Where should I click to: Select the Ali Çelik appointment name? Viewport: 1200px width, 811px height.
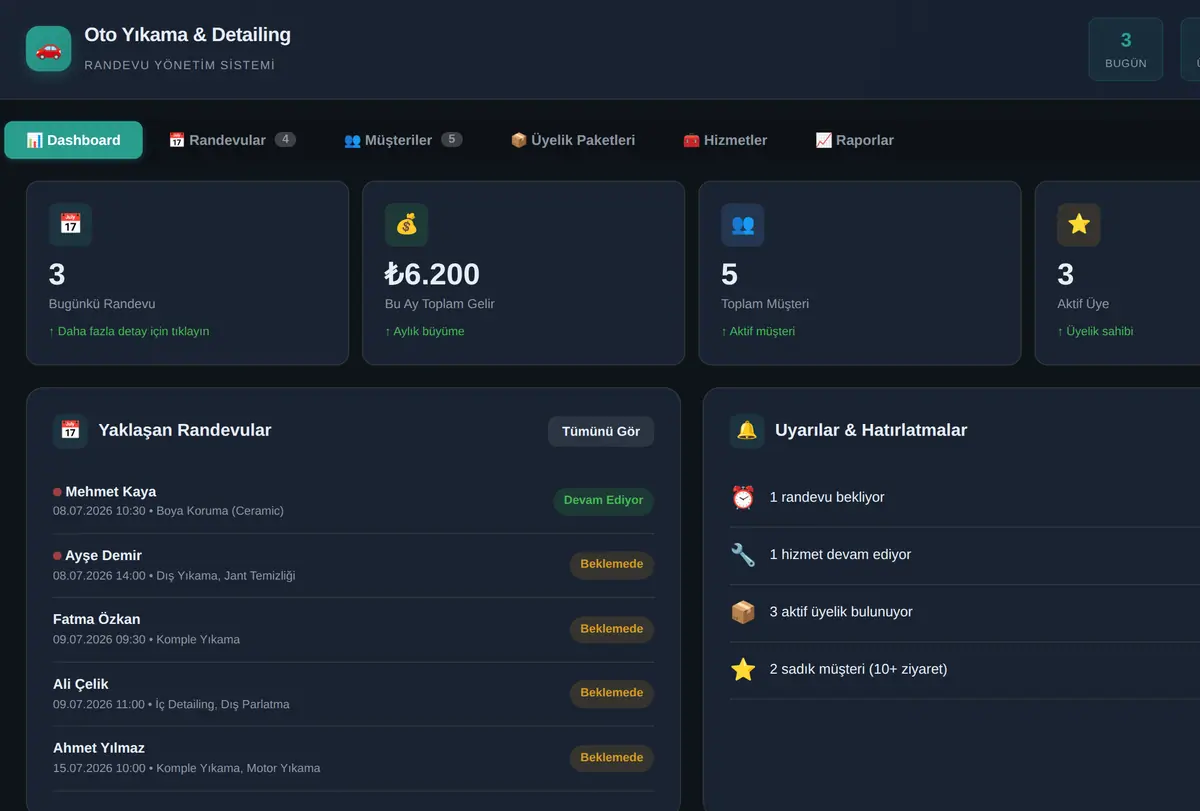80,684
